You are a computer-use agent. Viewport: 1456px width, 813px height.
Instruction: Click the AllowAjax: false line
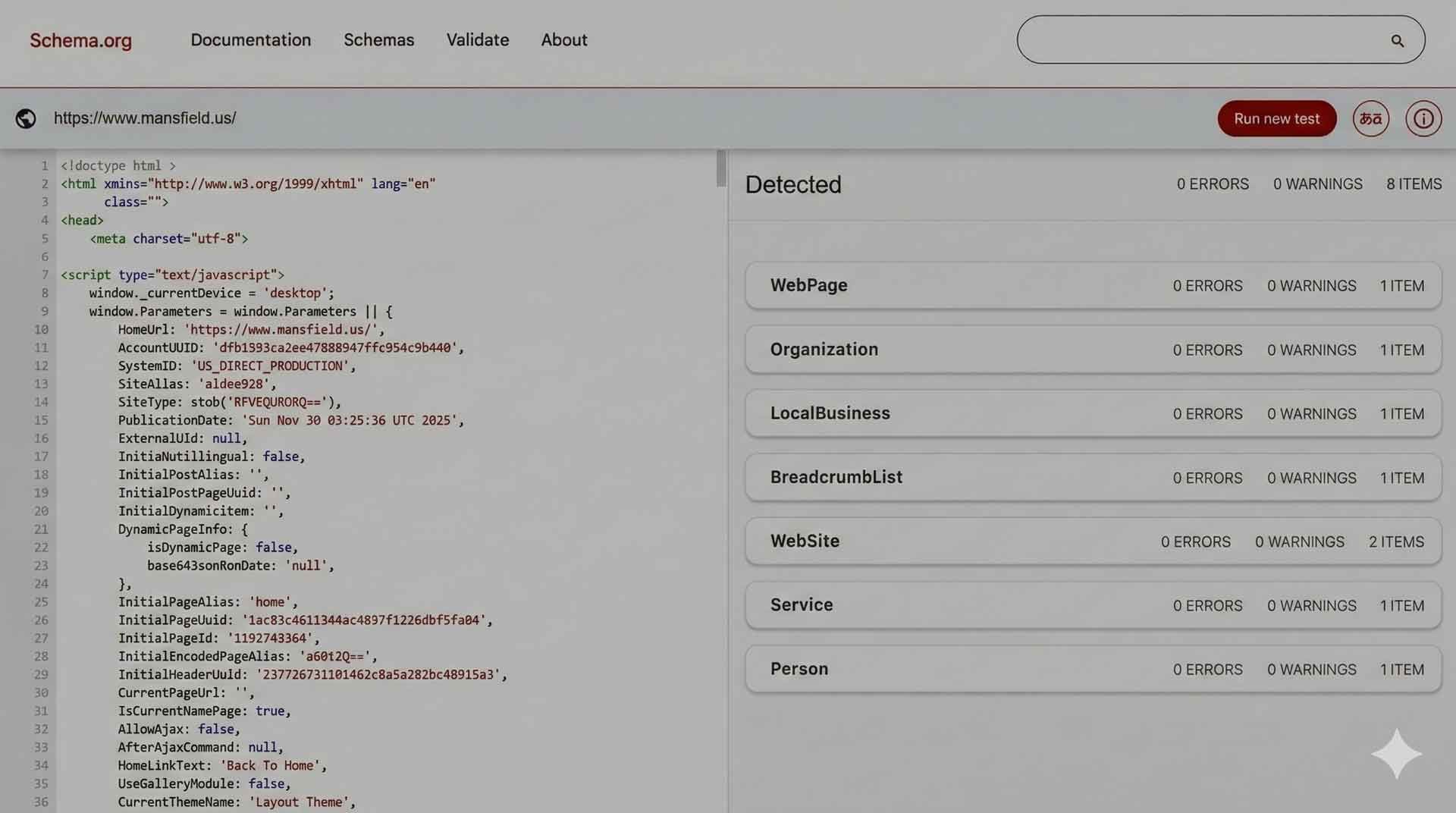pyautogui.click(x=179, y=730)
